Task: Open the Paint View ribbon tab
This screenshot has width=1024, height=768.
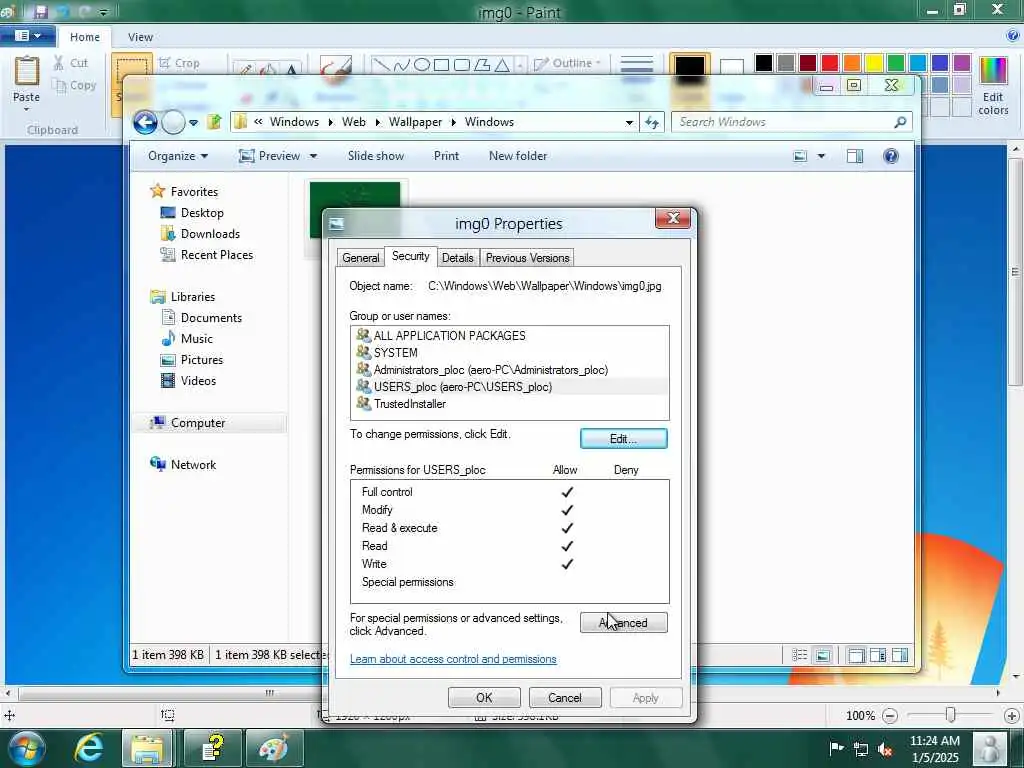Action: click(x=140, y=37)
